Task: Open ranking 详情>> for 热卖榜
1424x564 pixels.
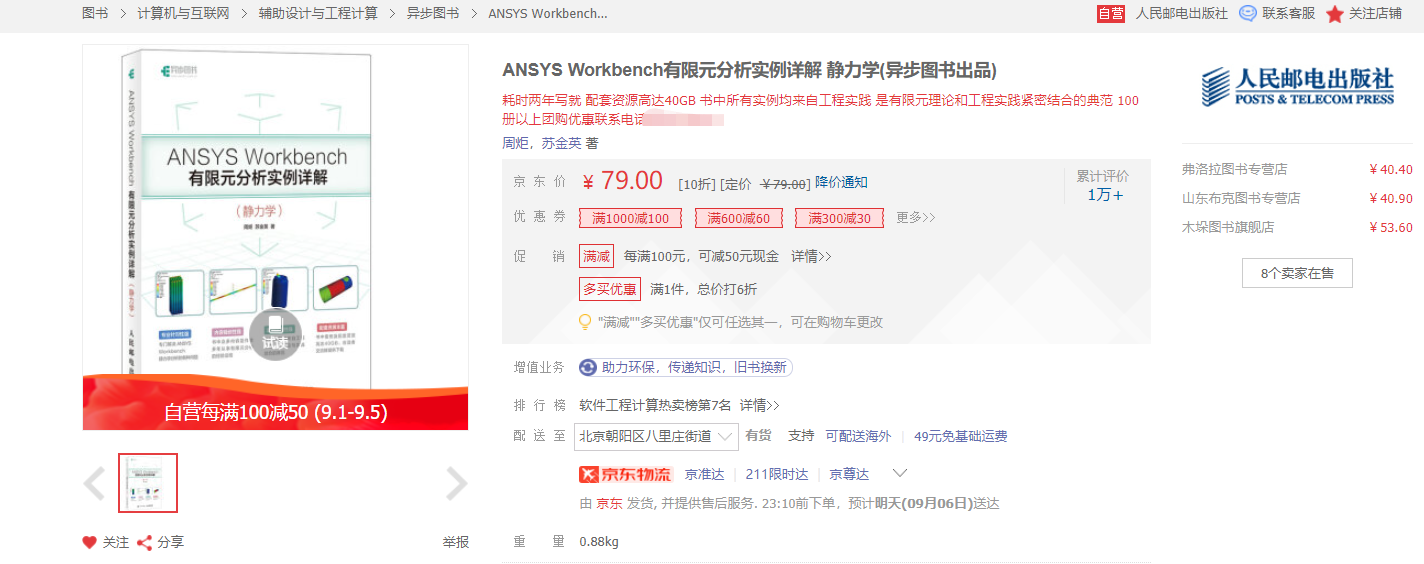Action: [x=760, y=405]
